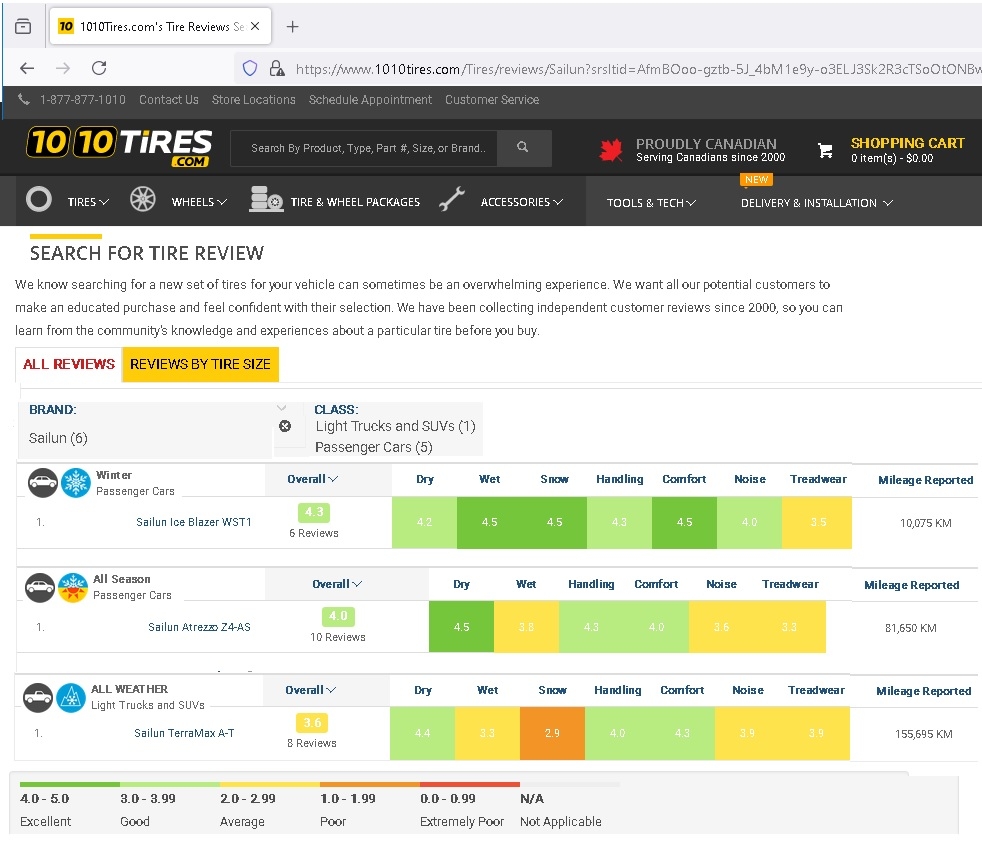Expand the TIRES menu
Image resolution: width=982 pixels, height=845 pixels.
tap(88, 202)
